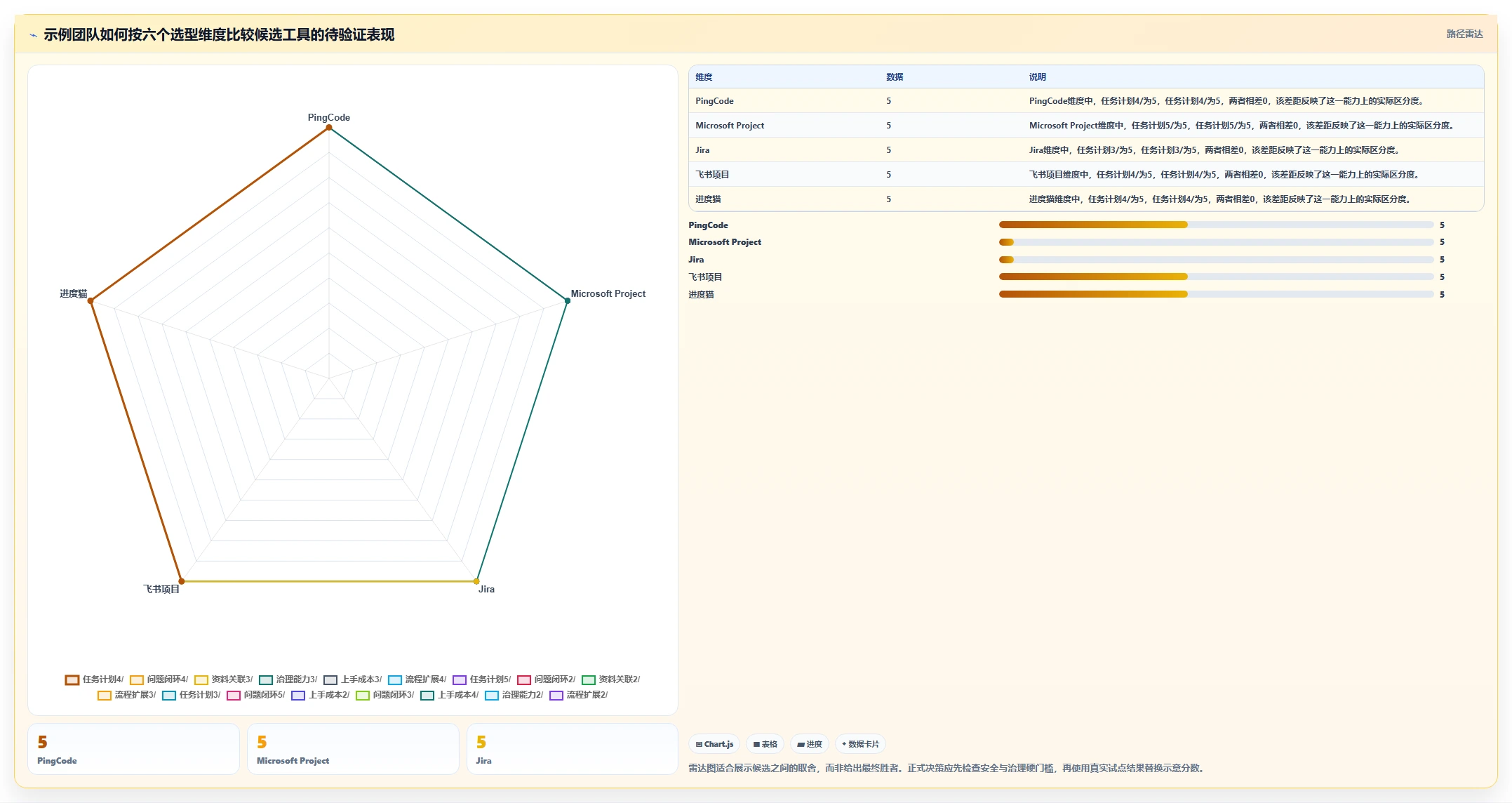The image size is (1512, 803).
Task: Click the PingCode row's description text
Action: click(1227, 101)
